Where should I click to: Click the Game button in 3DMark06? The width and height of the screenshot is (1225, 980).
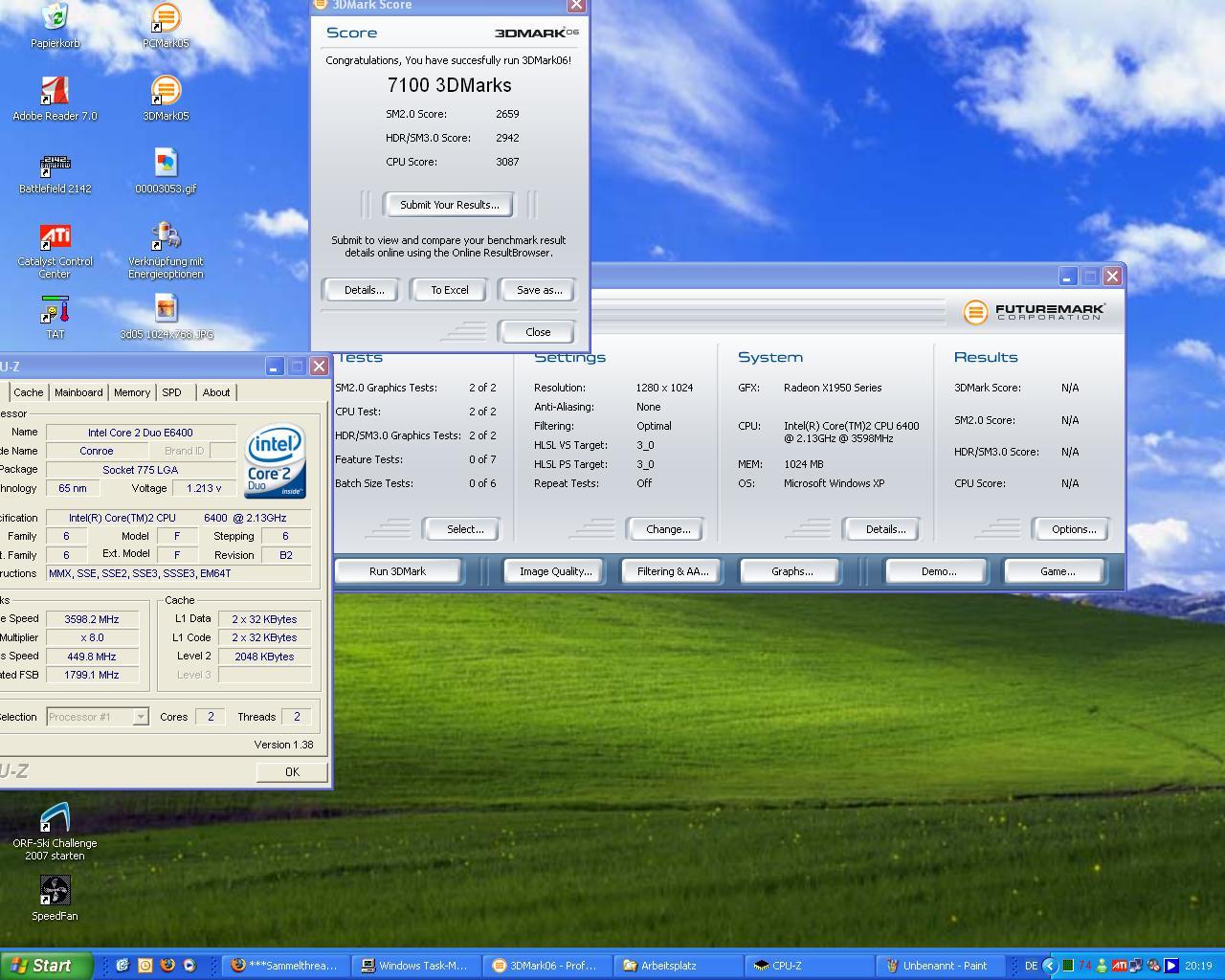tap(1057, 571)
